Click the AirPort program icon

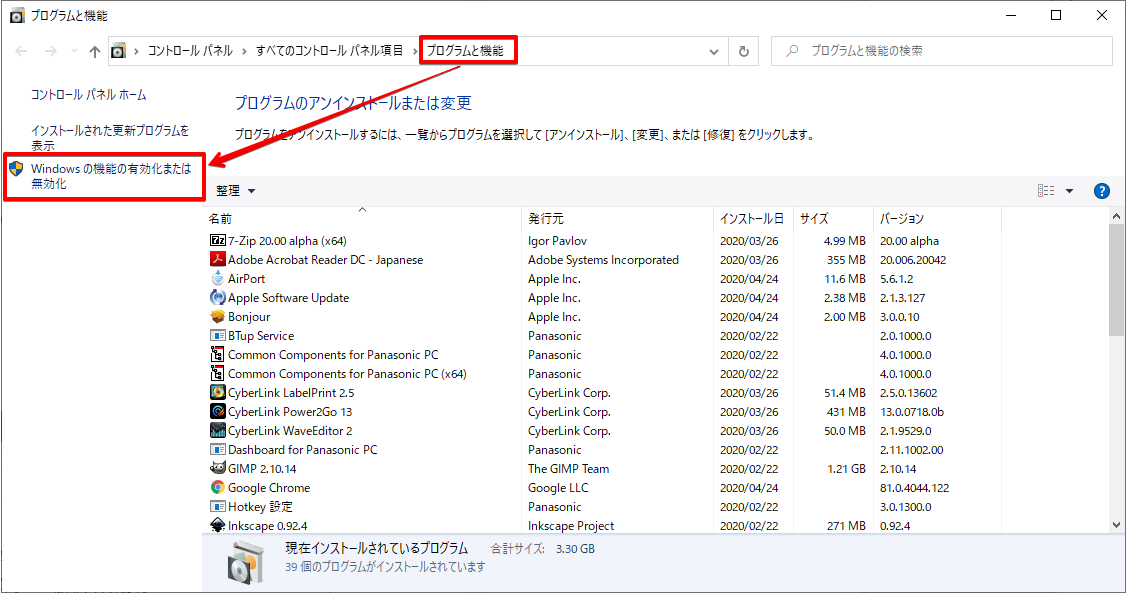pyautogui.click(x=218, y=279)
